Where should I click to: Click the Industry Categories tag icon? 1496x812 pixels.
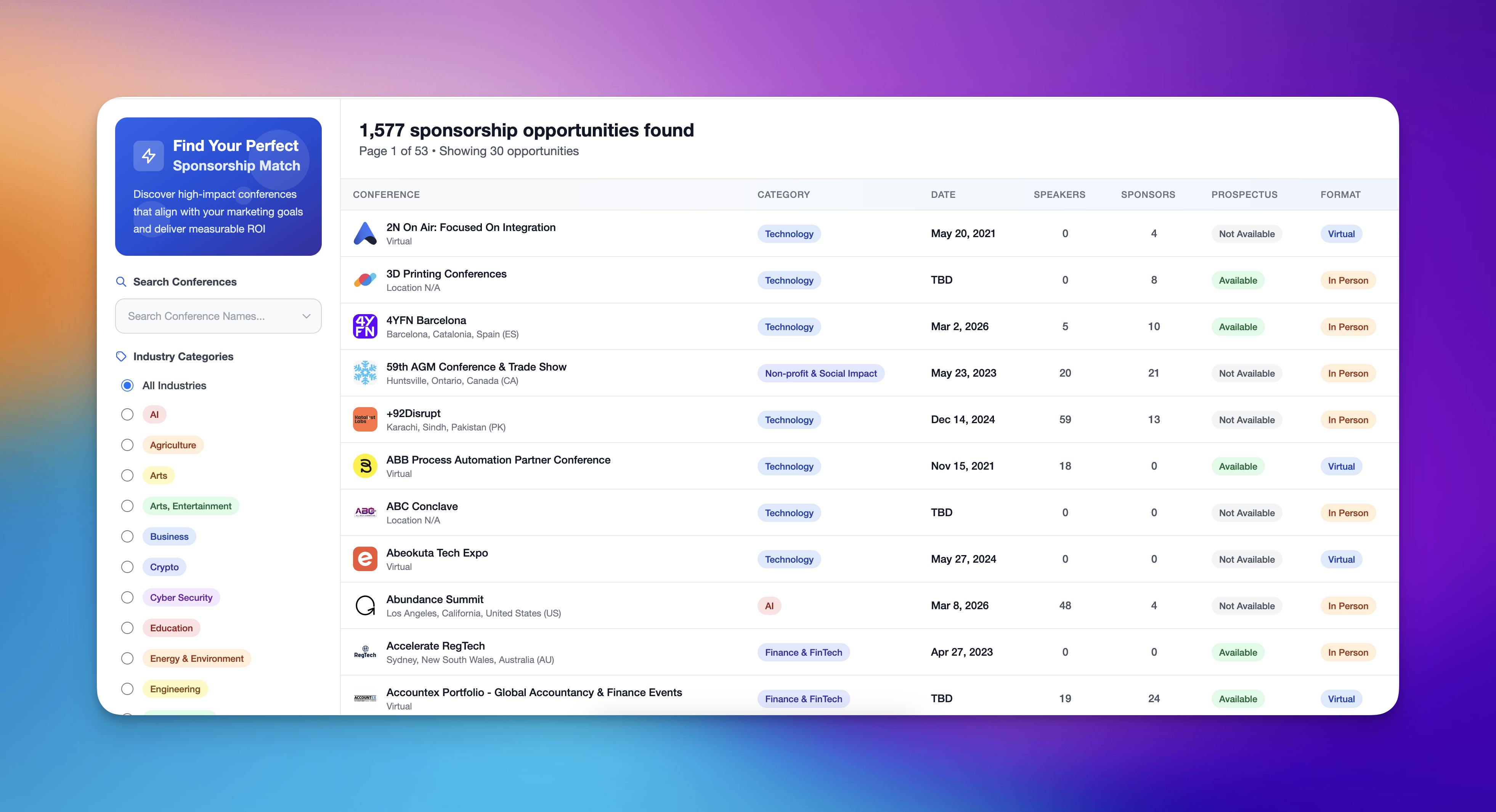point(121,356)
